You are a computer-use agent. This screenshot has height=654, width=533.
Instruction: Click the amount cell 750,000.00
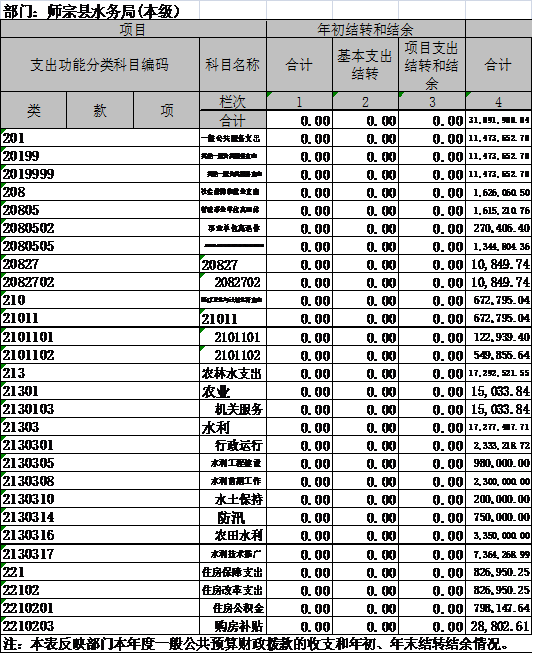coord(498,517)
